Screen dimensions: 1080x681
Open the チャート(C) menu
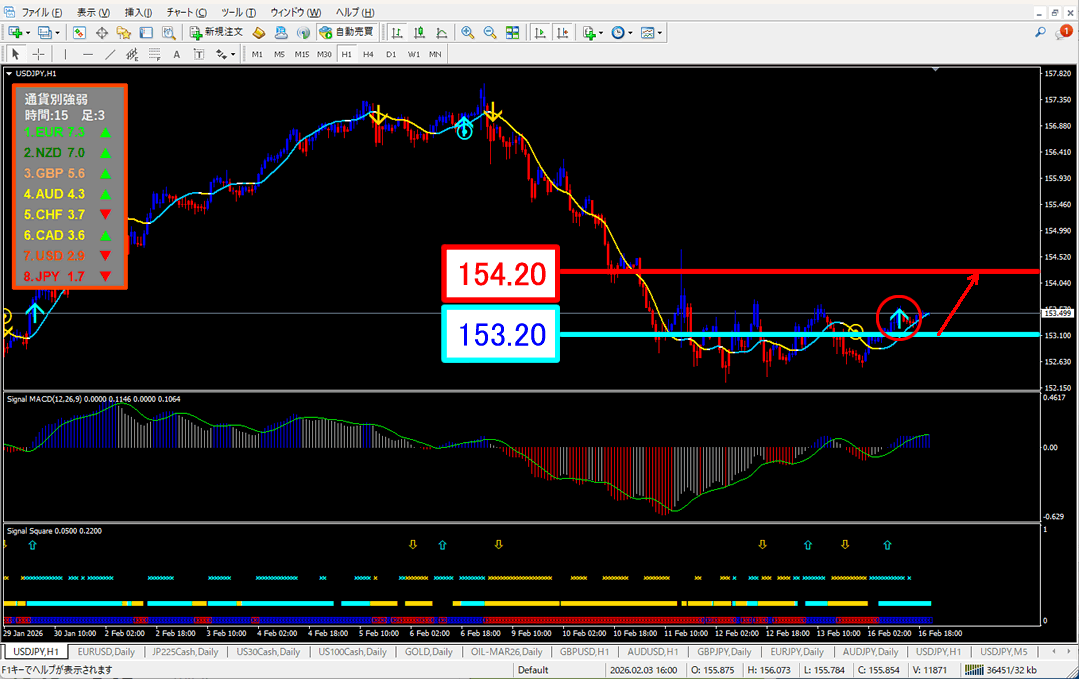pos(186,12)
